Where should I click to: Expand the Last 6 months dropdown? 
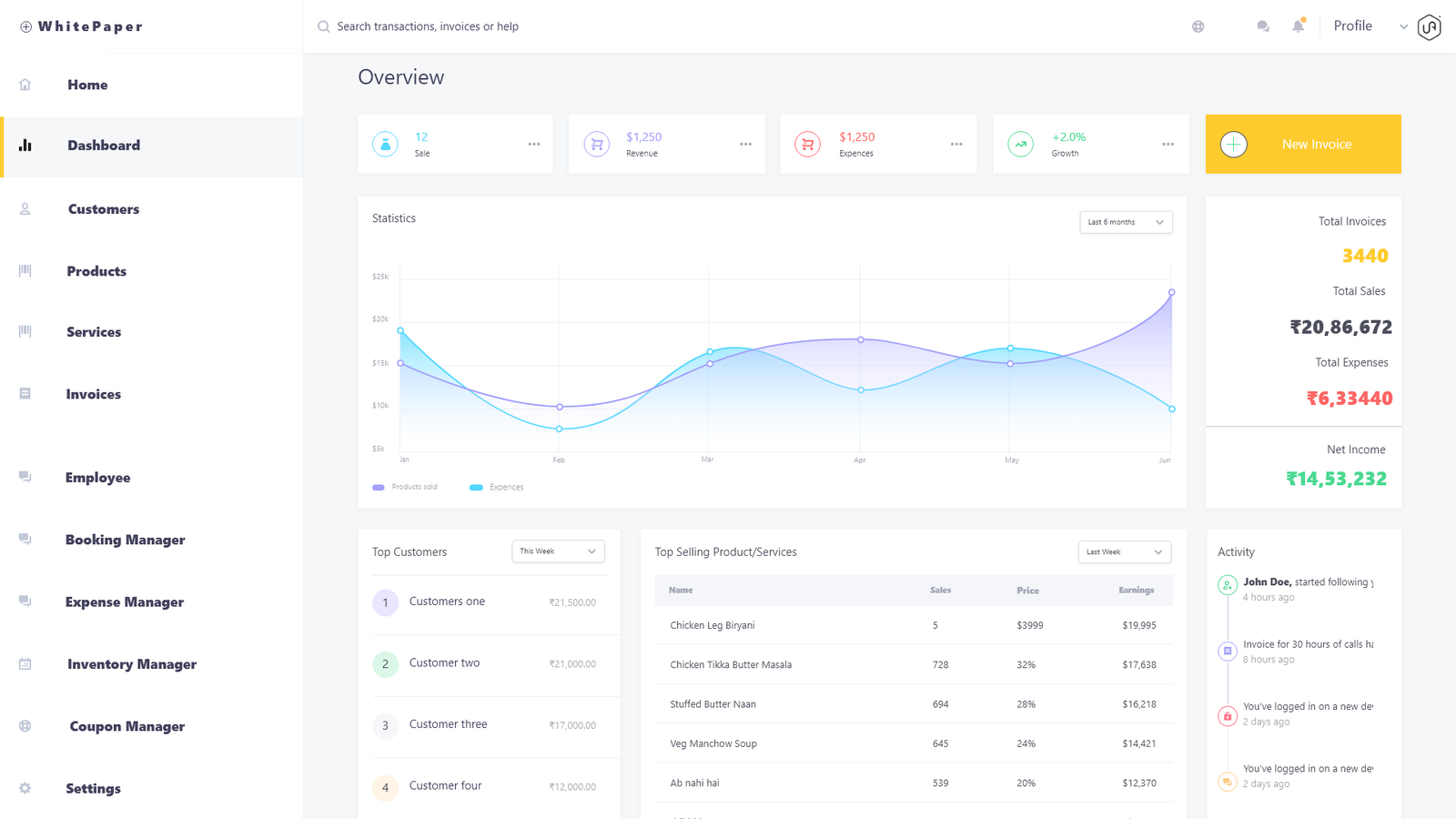[1126, 222]
